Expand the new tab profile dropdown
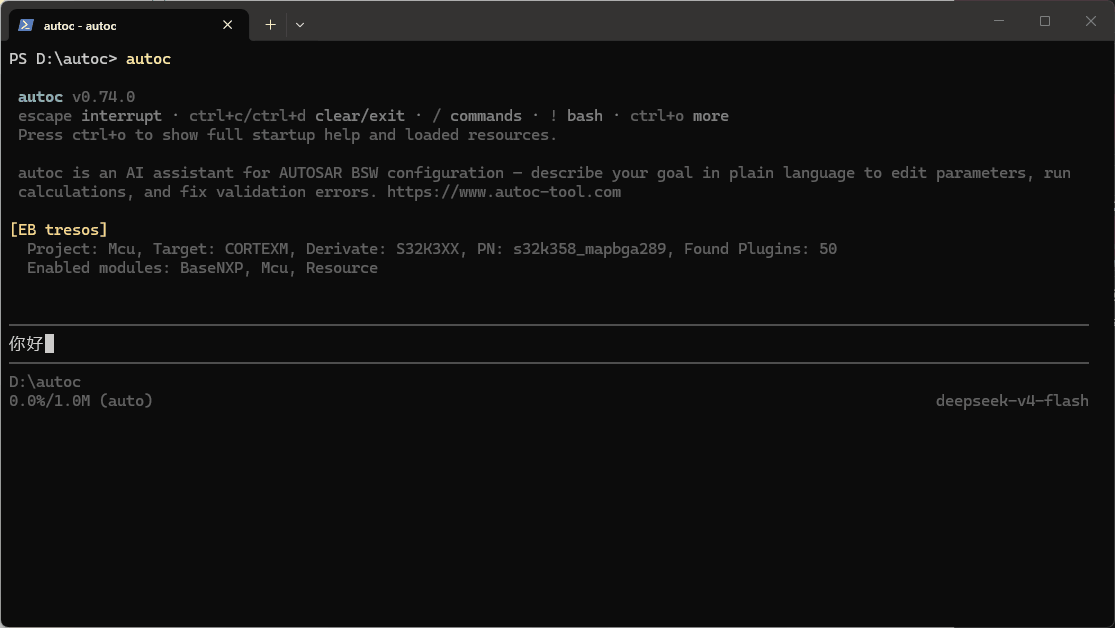 300,25
